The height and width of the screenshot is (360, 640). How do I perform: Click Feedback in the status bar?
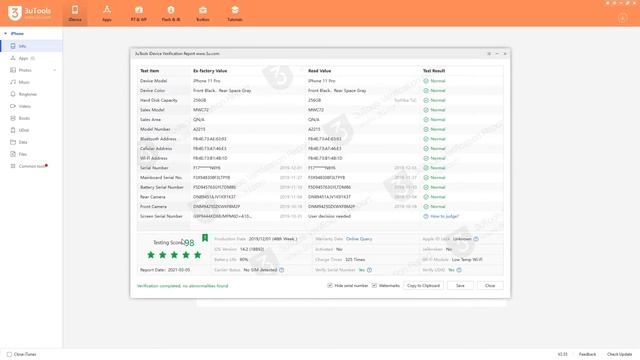[587, 354]
